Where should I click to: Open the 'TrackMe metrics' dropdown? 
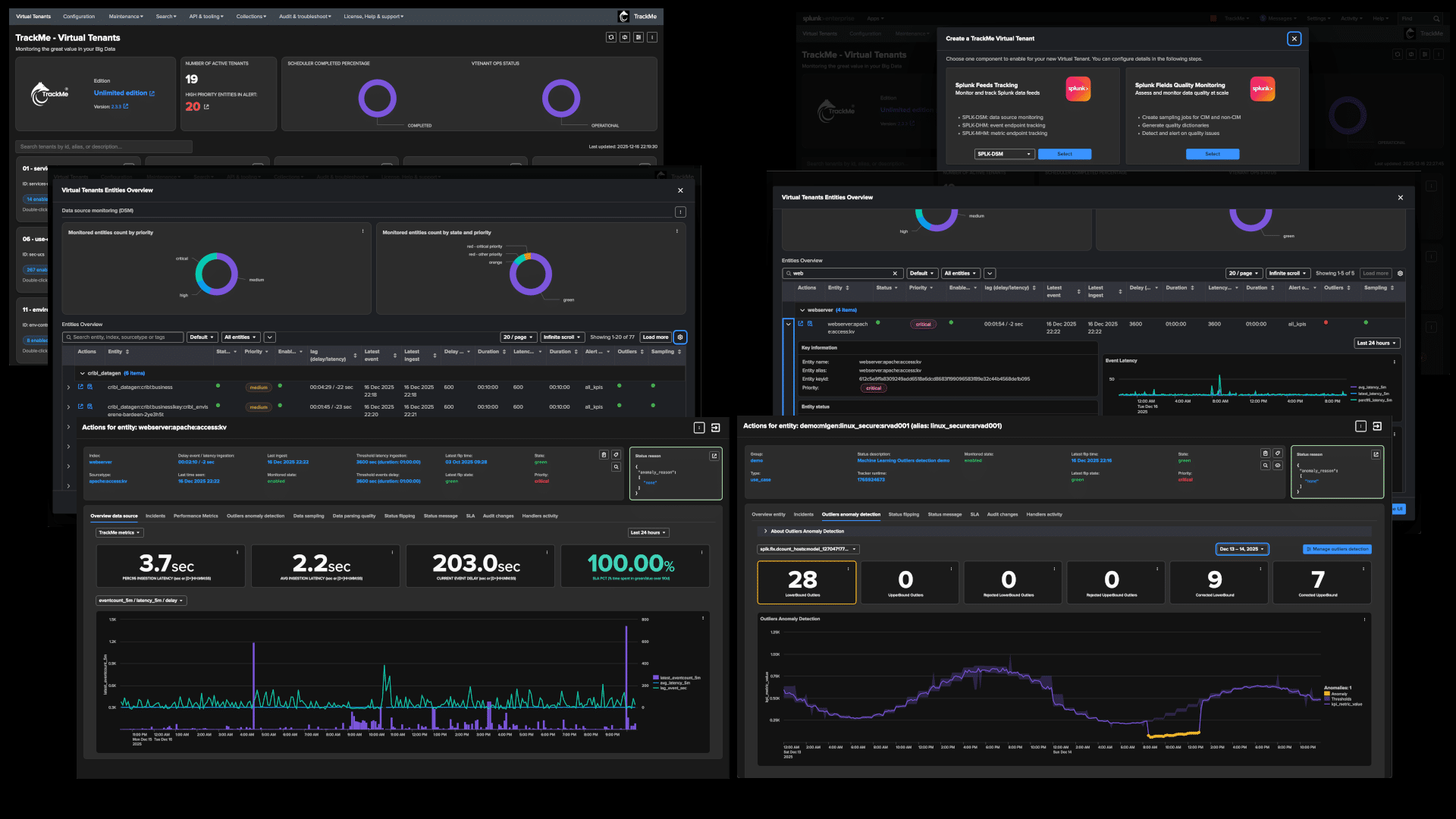tap(120, 532)
